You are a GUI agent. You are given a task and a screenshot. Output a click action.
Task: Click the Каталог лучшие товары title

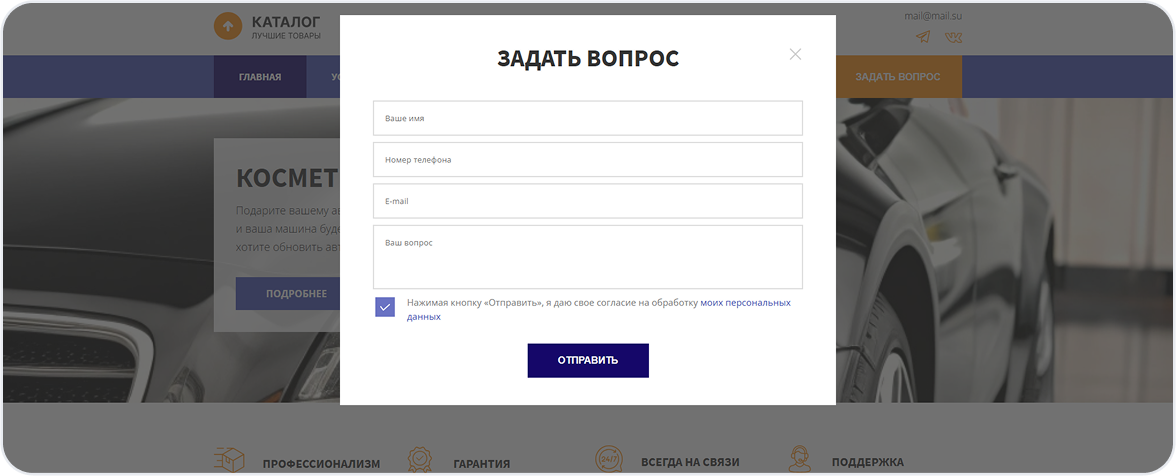tap(286, 26)
